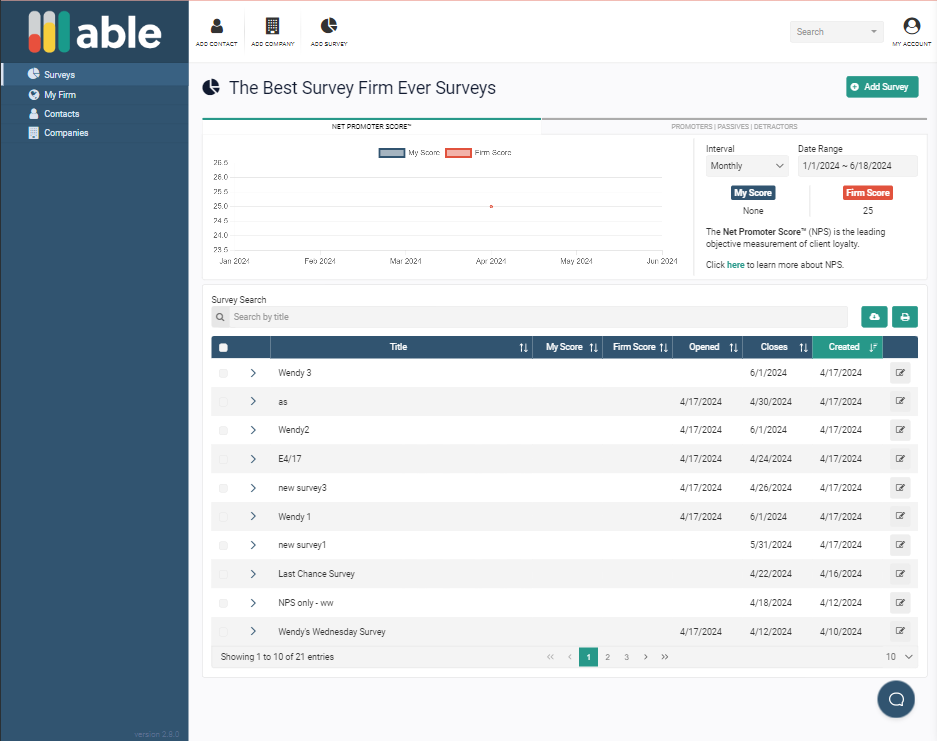Open the Interval Monthly dropdown
937x741 pixels.
tap(747, 166)
